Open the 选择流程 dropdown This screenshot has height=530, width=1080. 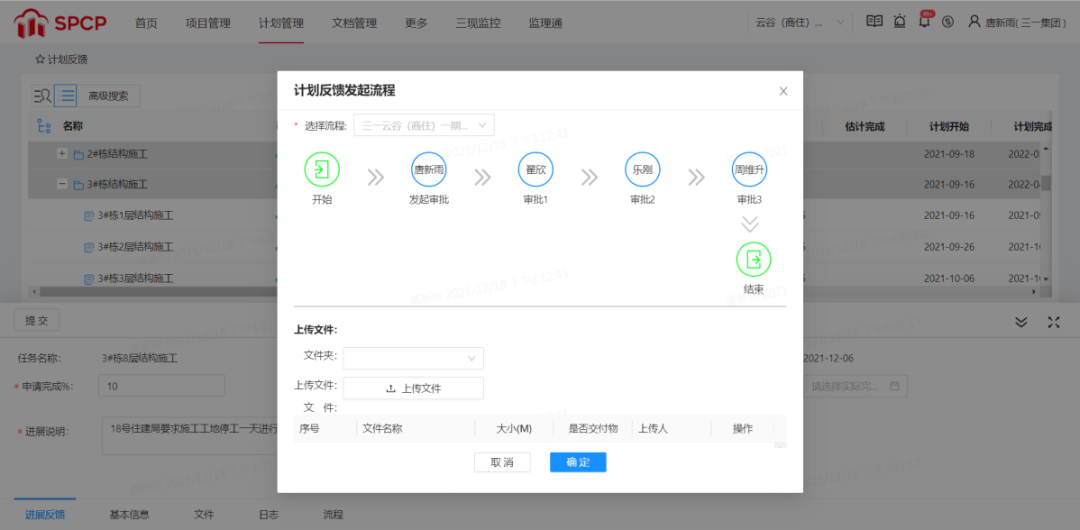[424, 126]
